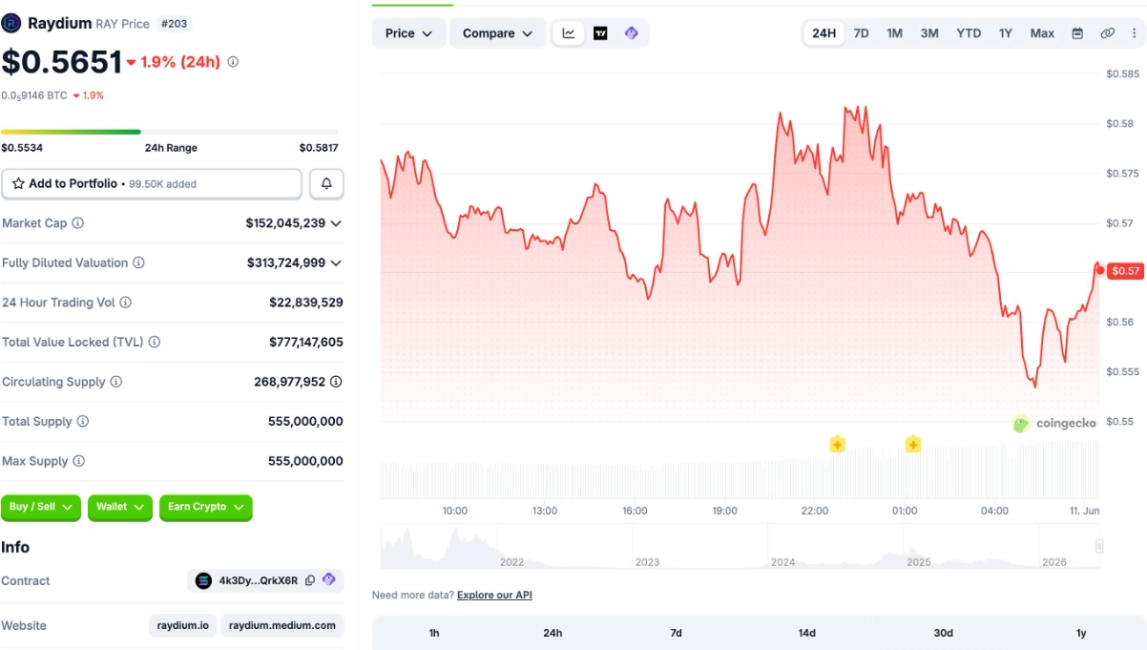Open the info icon beside 24h price change
This screenshot has width=1147, height=650.
233,62
